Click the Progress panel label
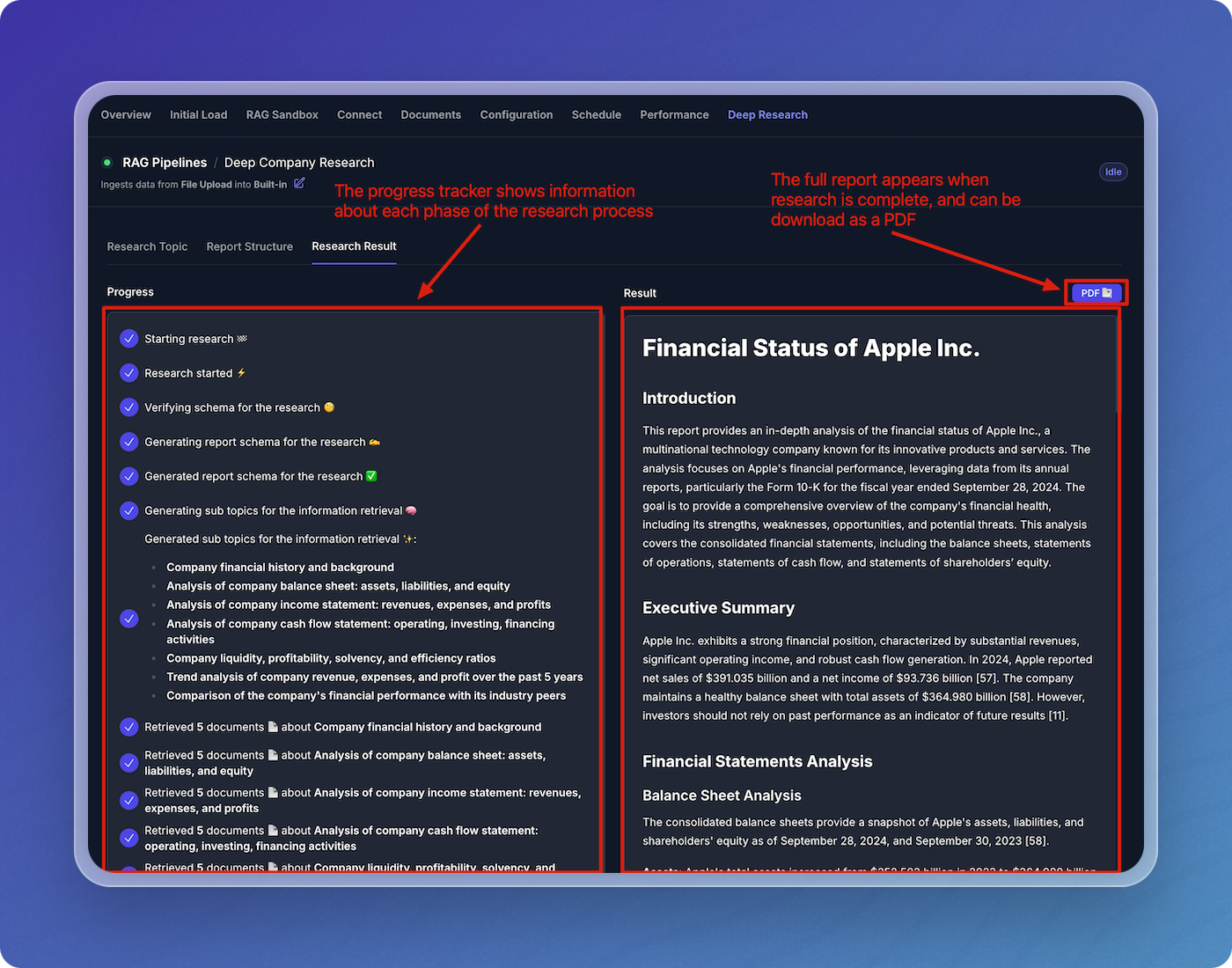Screen dimensions: 1232x968 130,292
